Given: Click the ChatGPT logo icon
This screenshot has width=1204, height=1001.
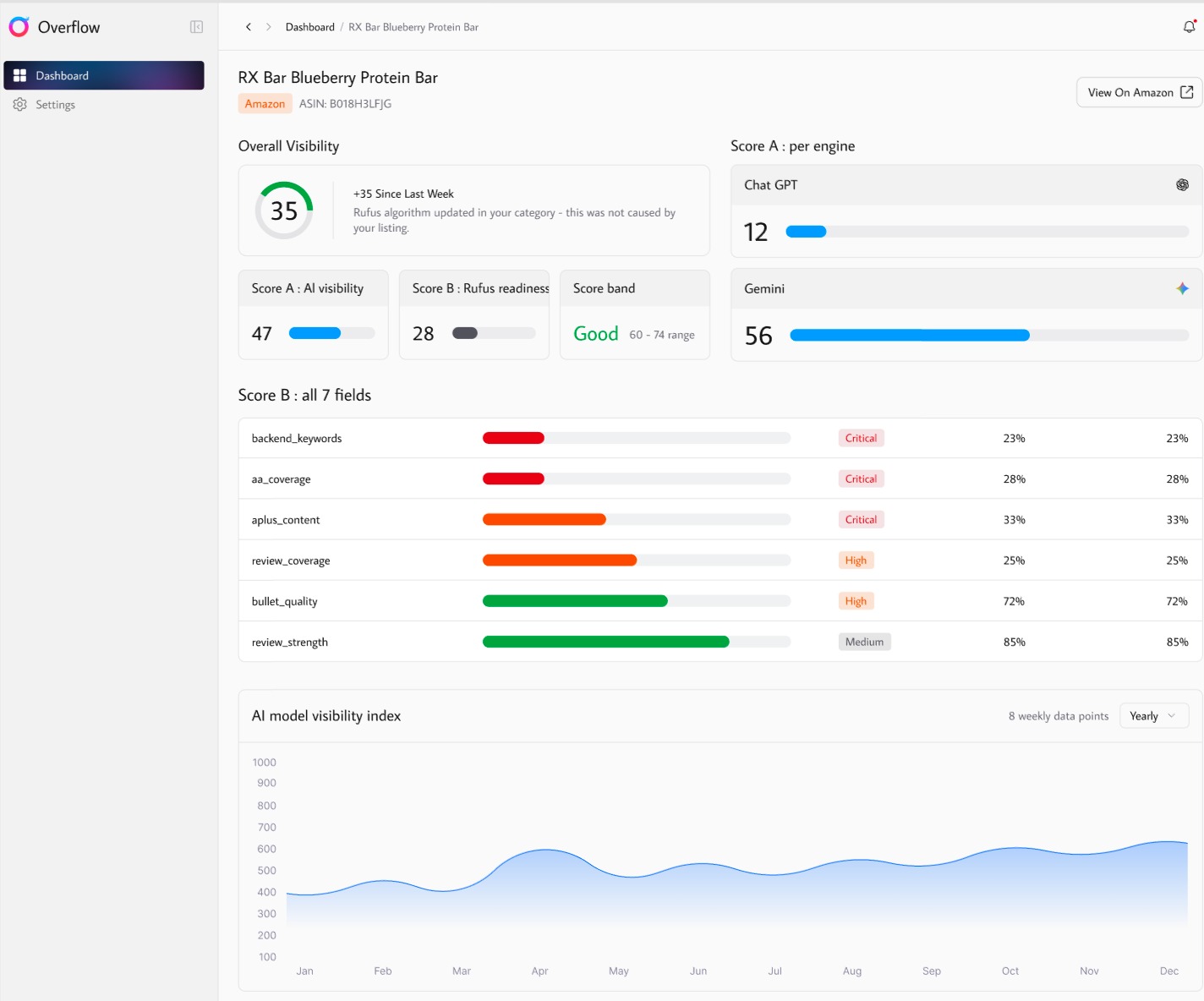Looking at the screenshot, I should [x=1182, y=185].
